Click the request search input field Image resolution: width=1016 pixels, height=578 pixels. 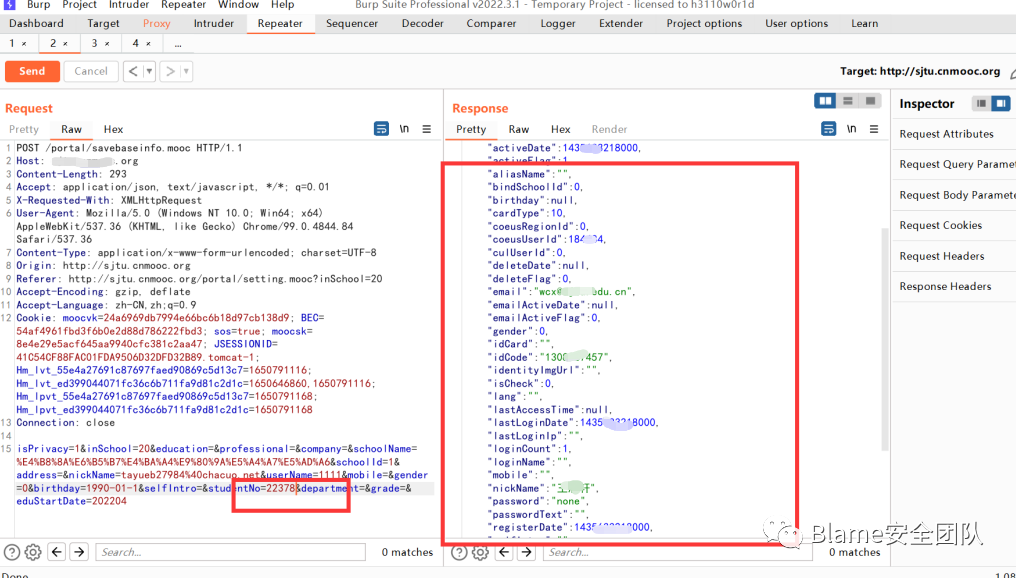point(231,552)
